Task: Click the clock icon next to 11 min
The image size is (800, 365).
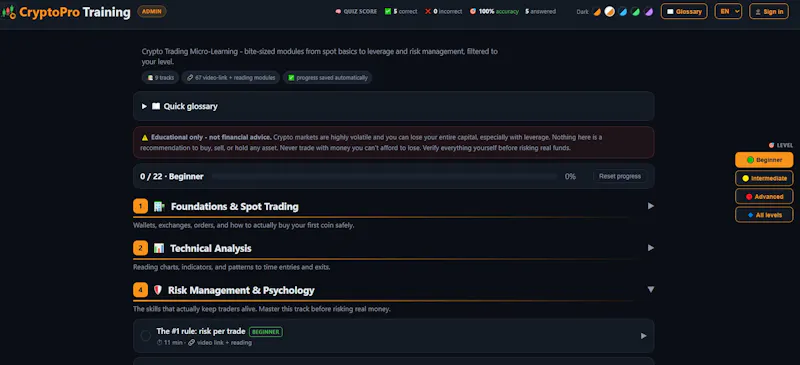Action: point(160,343)
